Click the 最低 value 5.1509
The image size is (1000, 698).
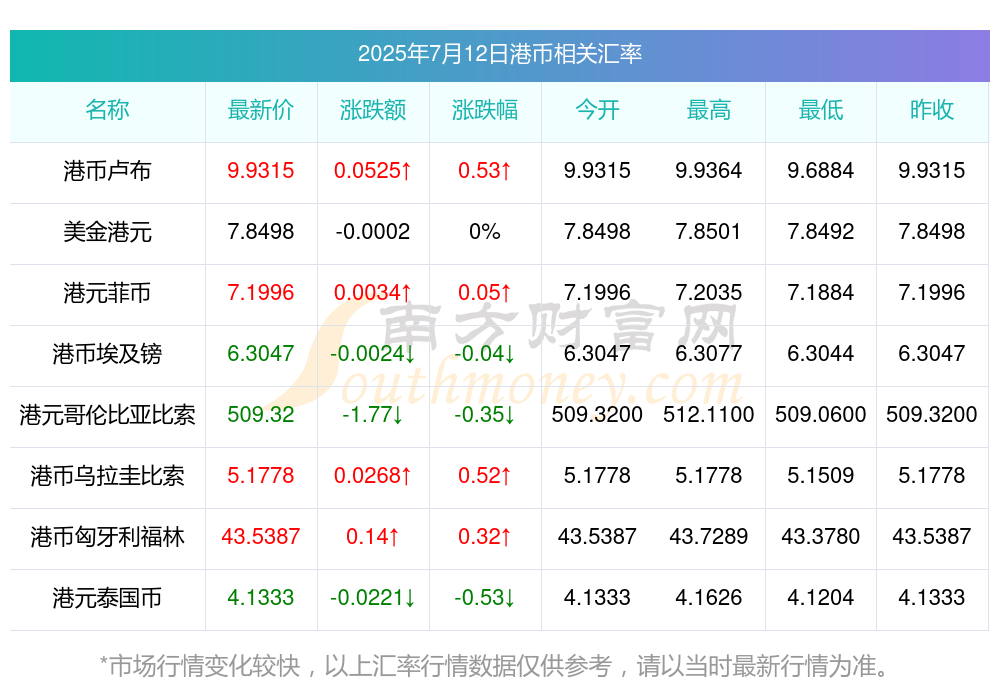coord(821,475)
